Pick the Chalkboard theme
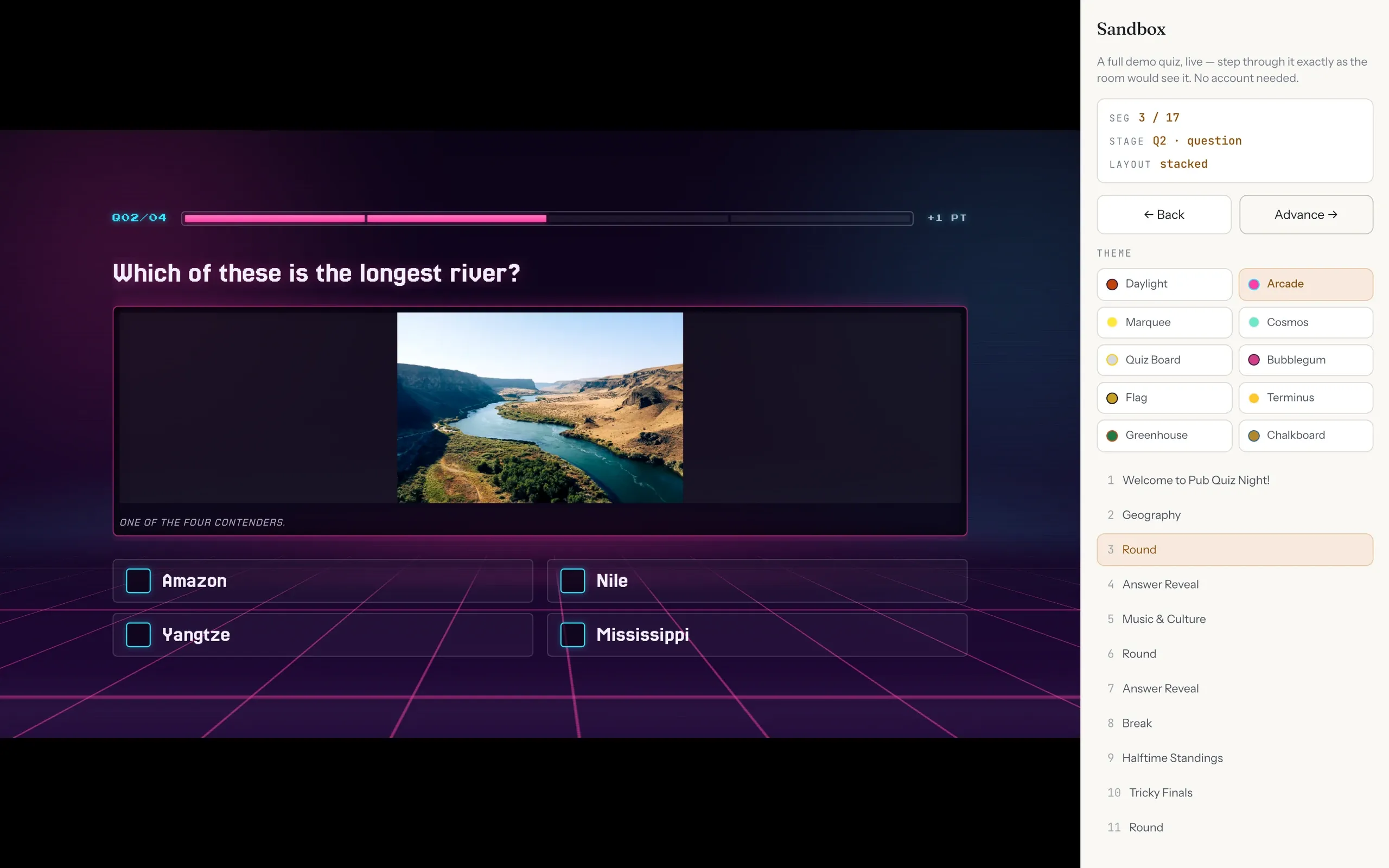This screenshot has width=1389, height=868. click(1306, 435)
